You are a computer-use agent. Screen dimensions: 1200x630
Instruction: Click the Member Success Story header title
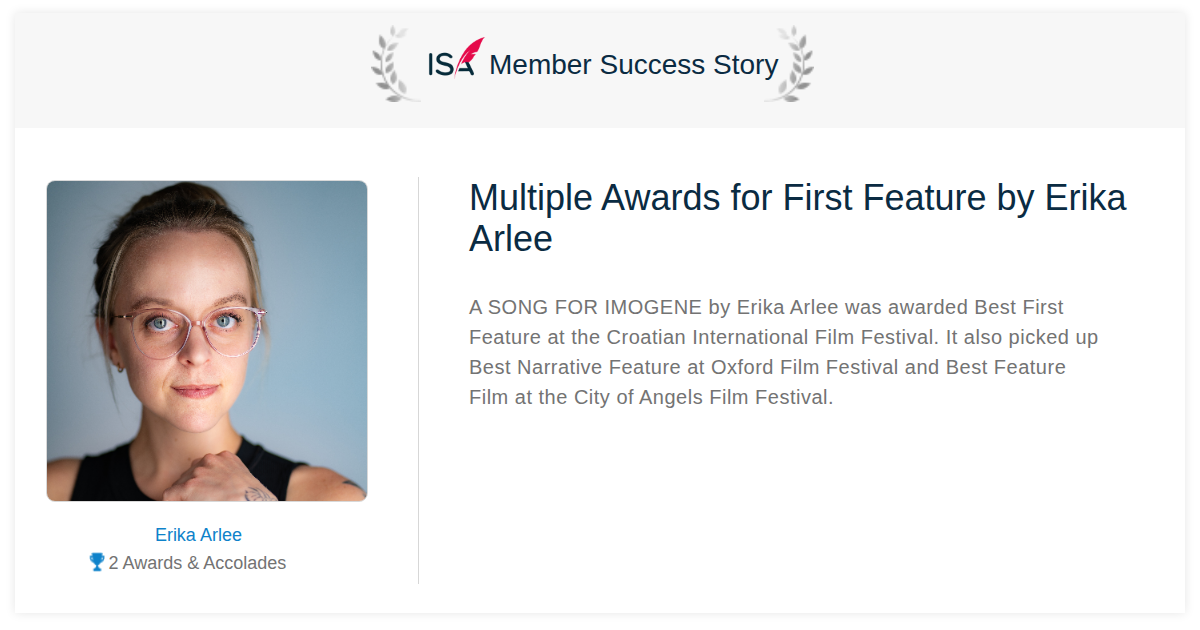[634, 65]
